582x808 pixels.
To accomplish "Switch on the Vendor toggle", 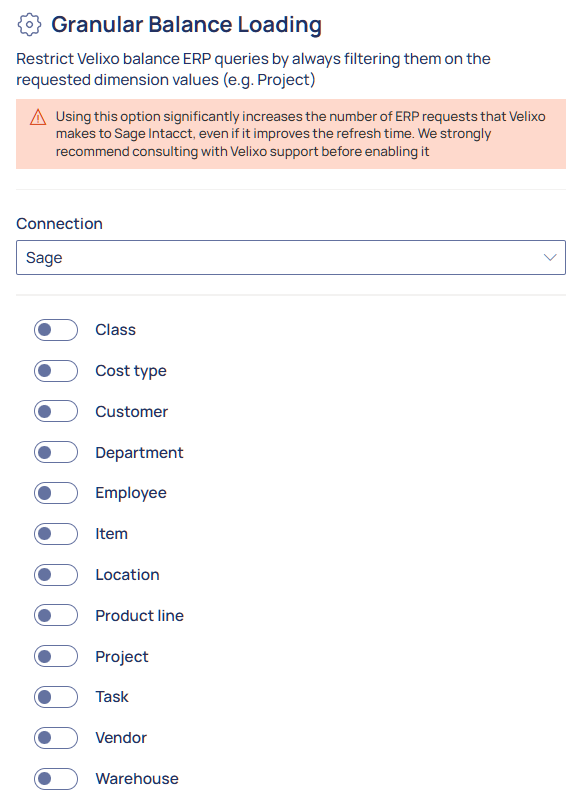I will pos(56,738).
